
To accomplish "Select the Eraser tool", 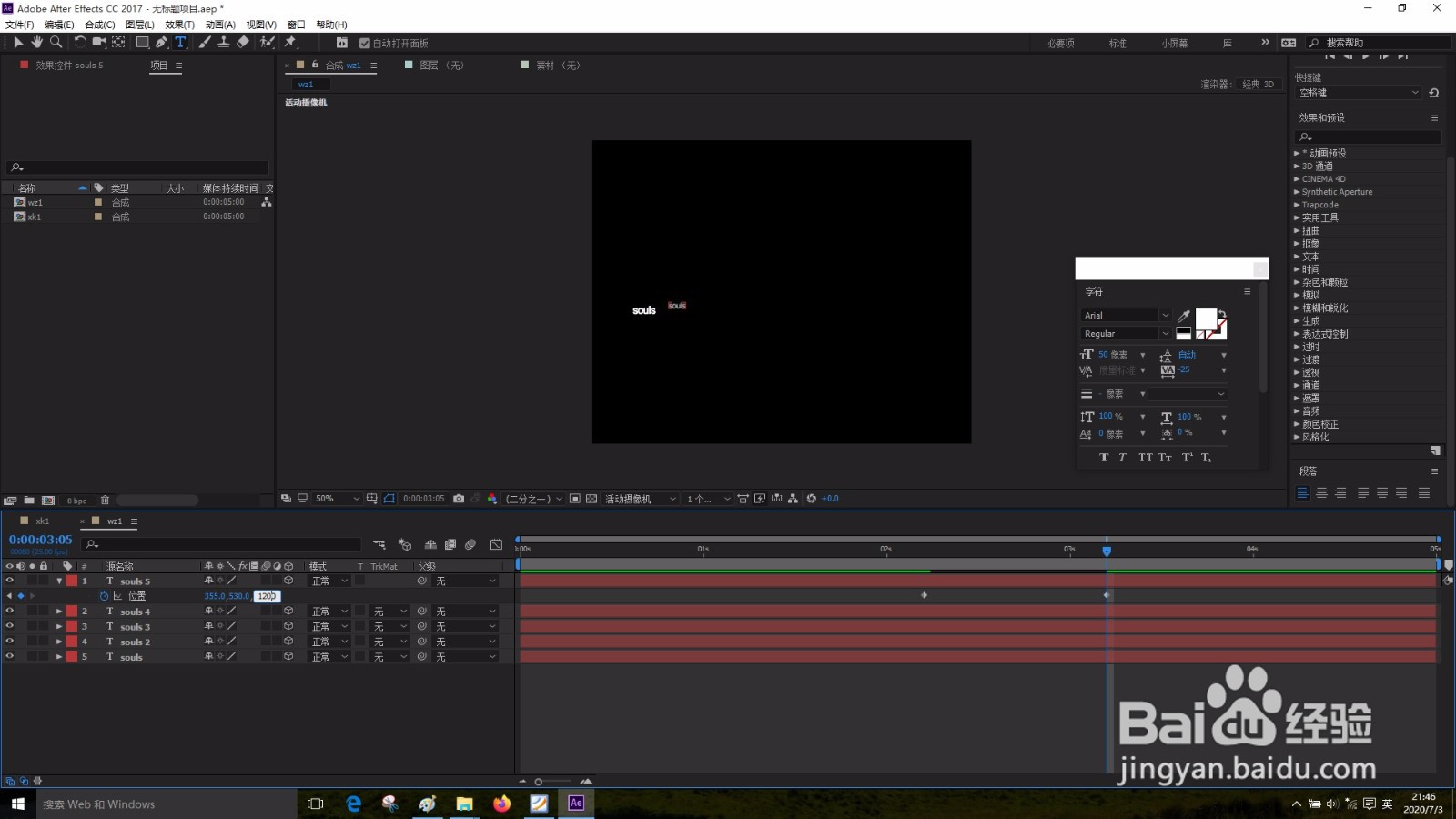I will 243,42.
